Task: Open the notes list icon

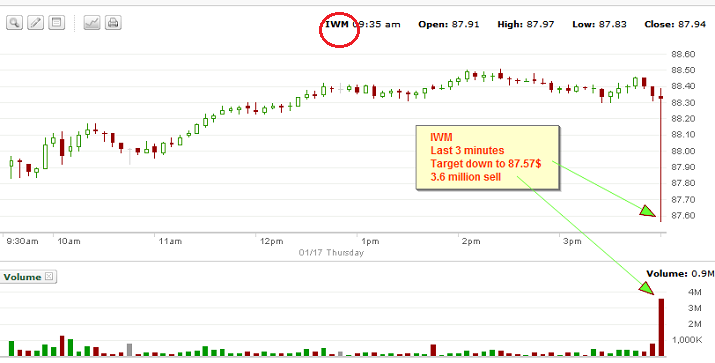Action: tap(57, 23)
